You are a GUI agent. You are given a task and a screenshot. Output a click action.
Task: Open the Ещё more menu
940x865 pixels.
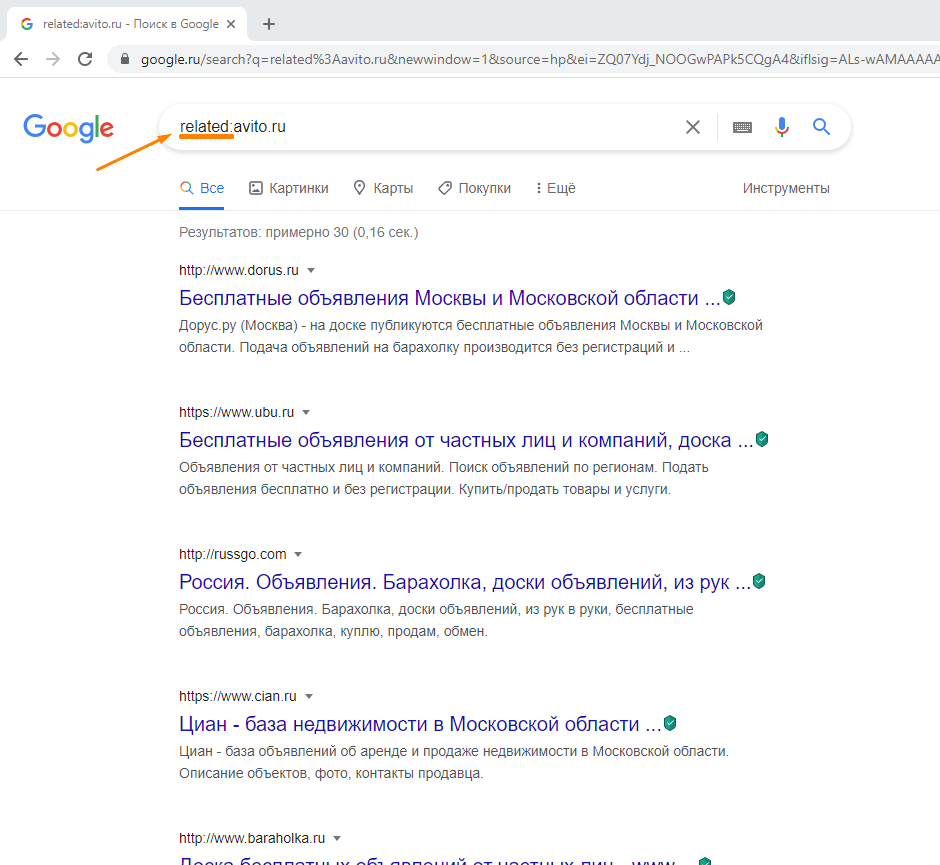(x=556, y=188)
